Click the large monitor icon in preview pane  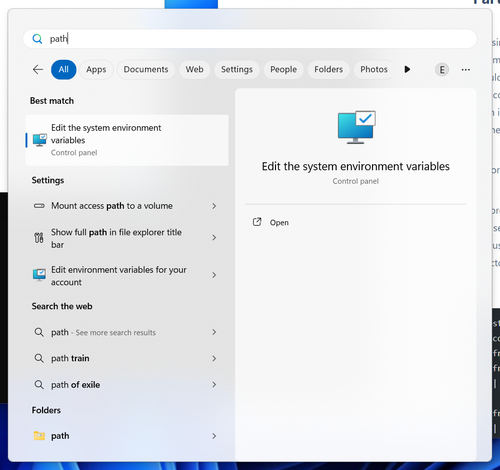pyautogui.click(x=356, y=127)
